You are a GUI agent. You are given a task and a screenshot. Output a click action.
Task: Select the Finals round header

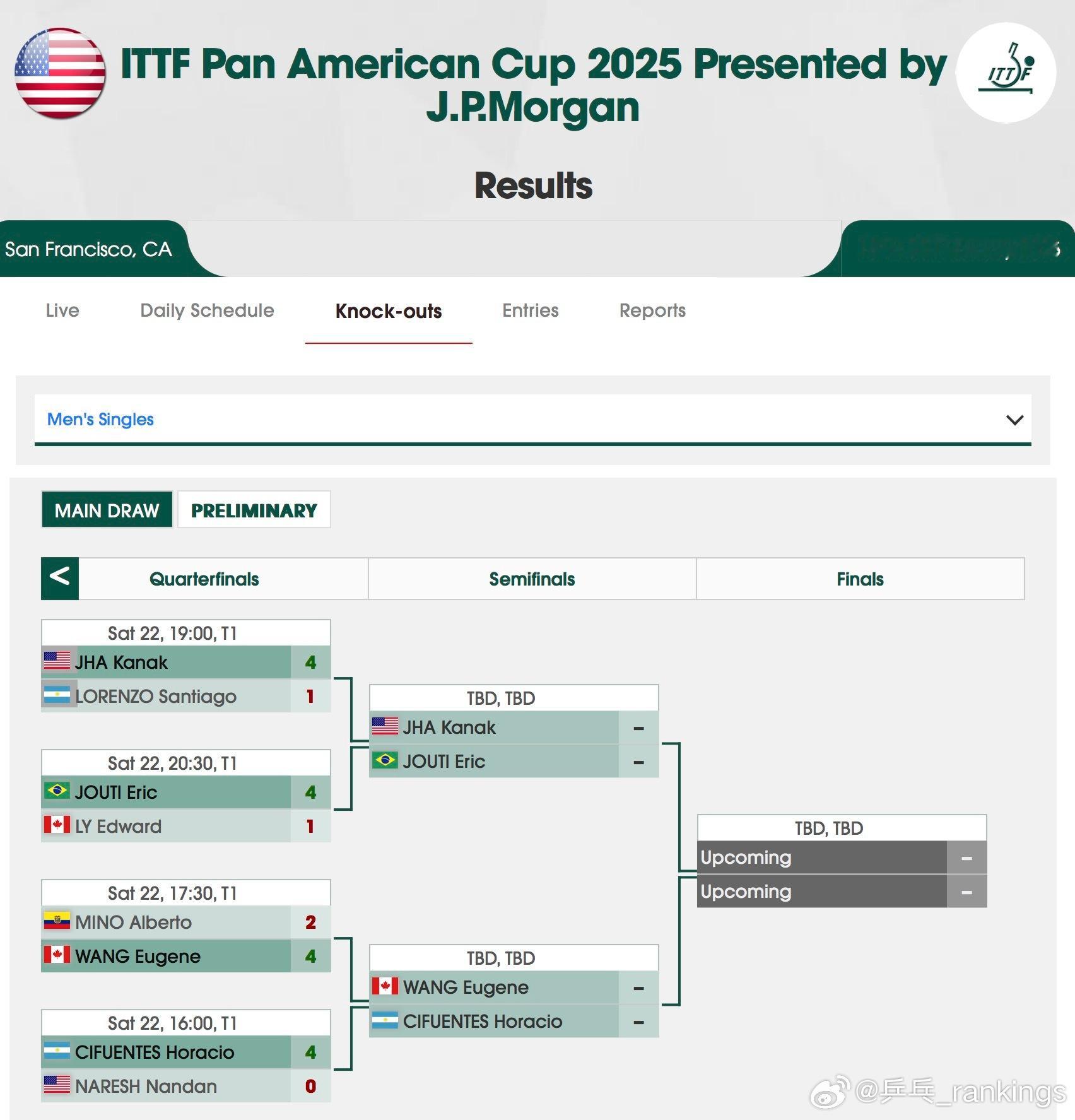click(860, 579)
